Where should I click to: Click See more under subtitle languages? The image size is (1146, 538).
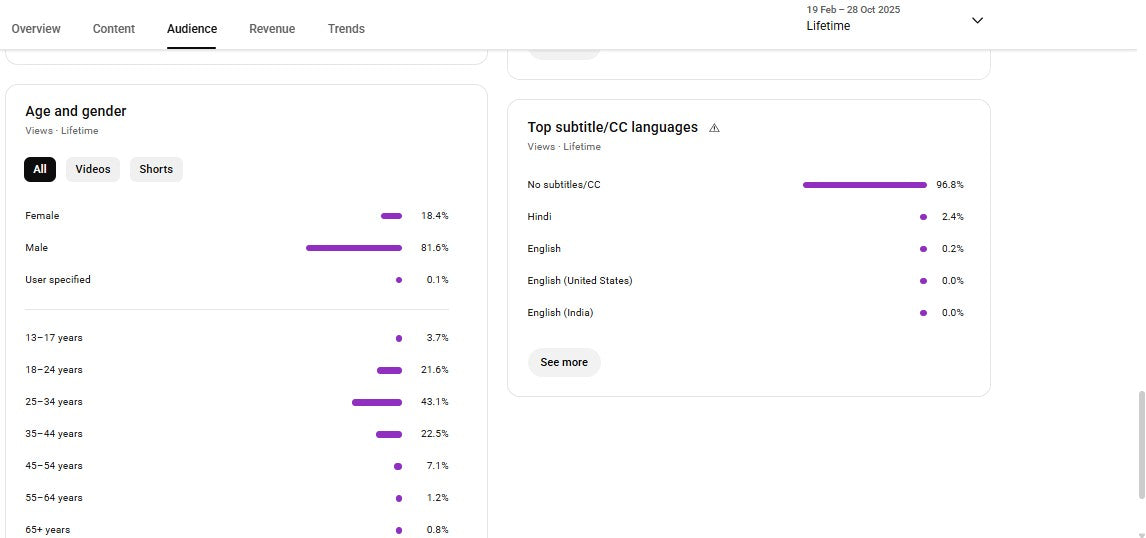click(x=564, y=362)
